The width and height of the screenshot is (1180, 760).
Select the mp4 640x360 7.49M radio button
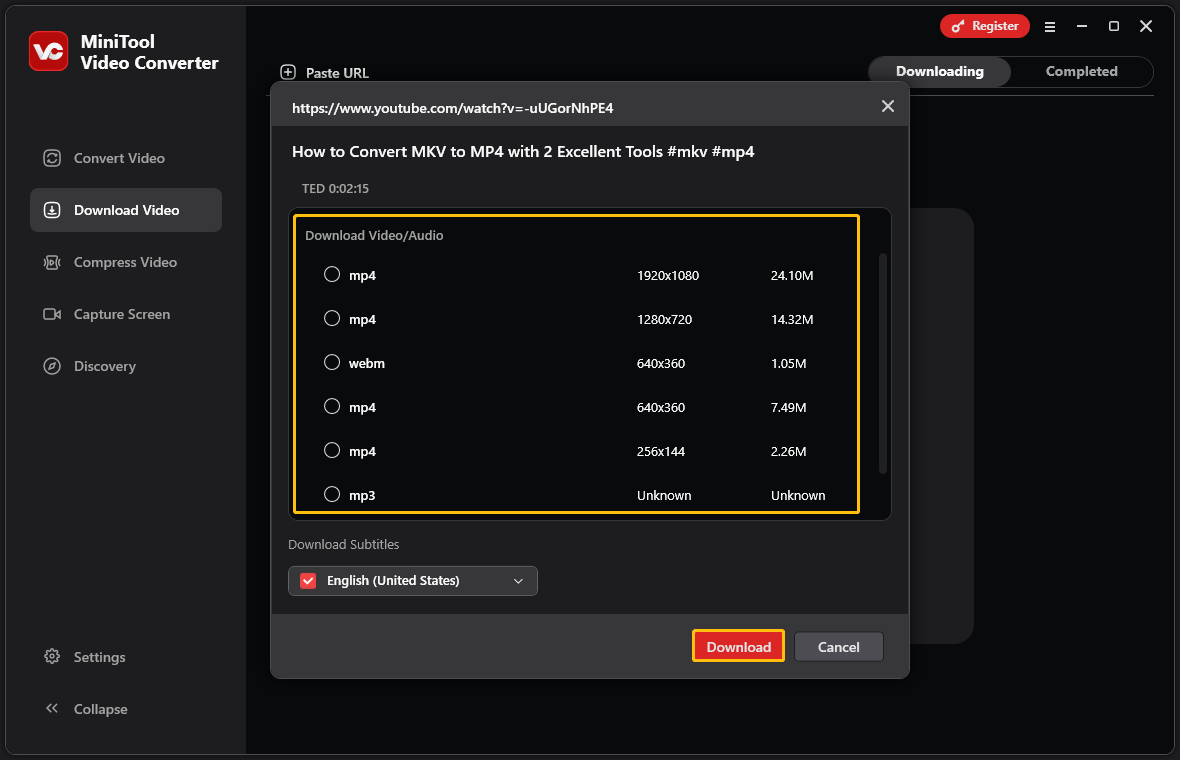click(x=332, y=406)
